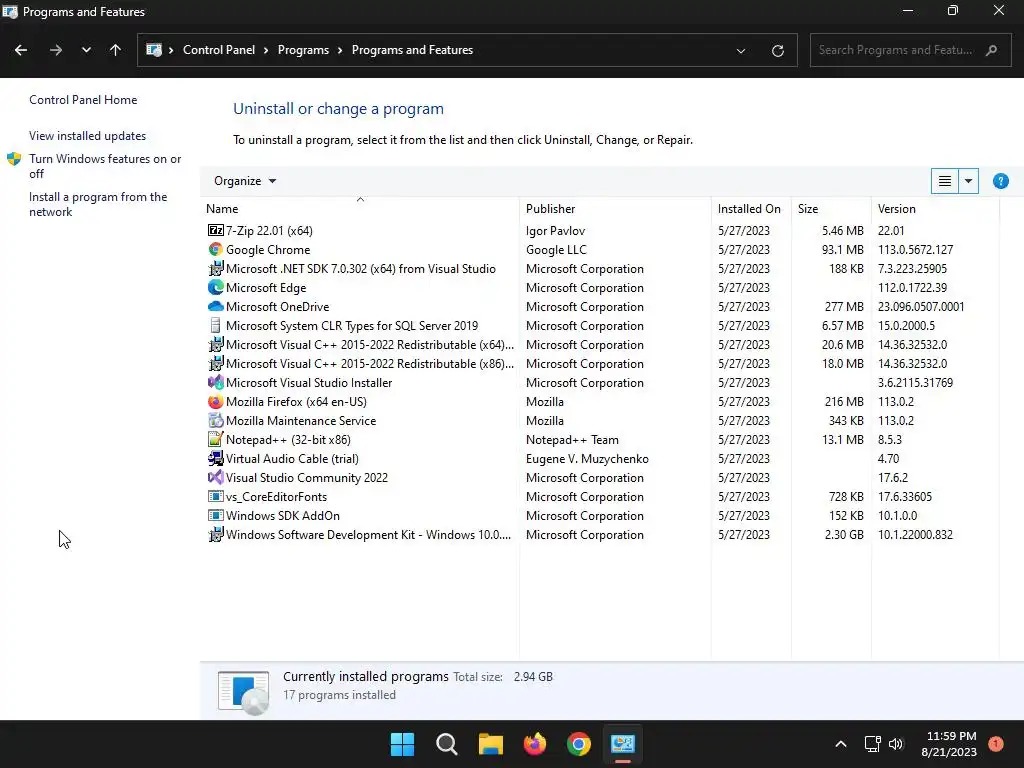
Task: Click the Control Panel icon in address bar
Action: [154, 50]
